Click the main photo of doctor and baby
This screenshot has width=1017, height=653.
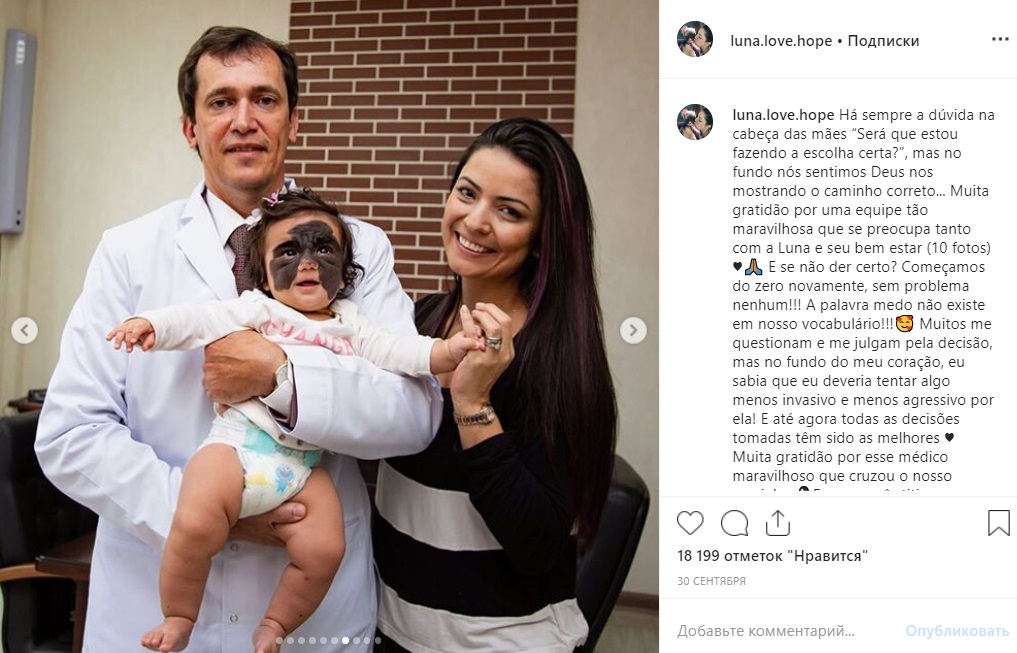(329, 326)
